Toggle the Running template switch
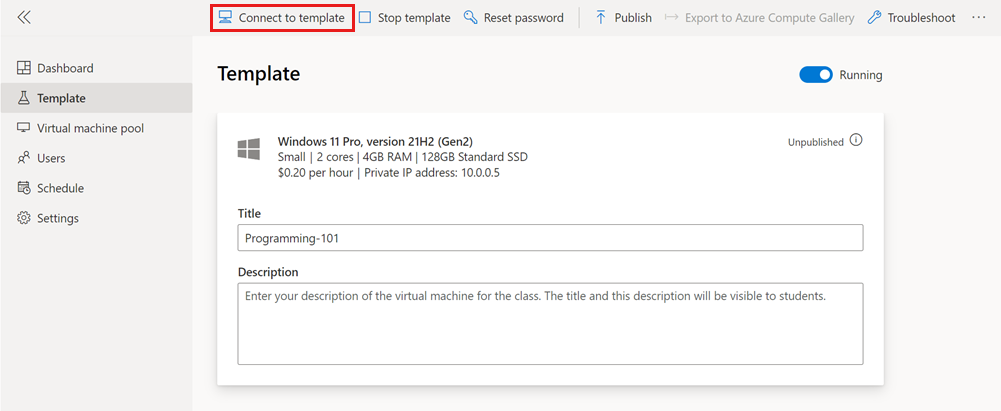 pyautogui.click(x=816, y=75)
